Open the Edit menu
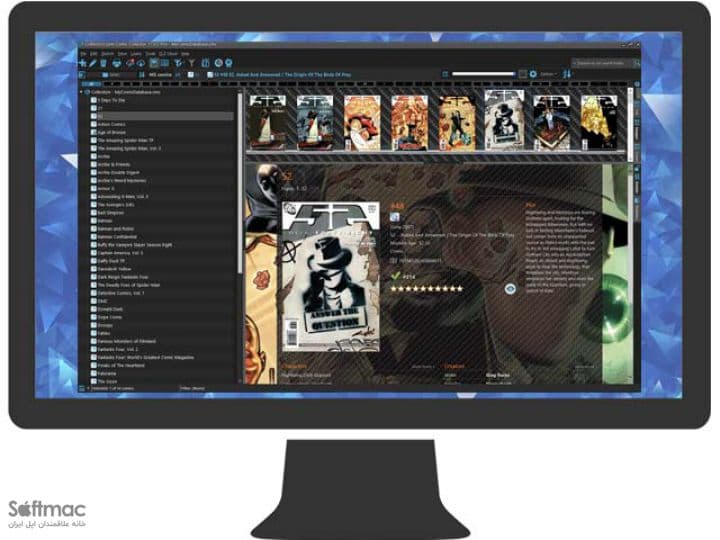 click(x=94, y=54)
